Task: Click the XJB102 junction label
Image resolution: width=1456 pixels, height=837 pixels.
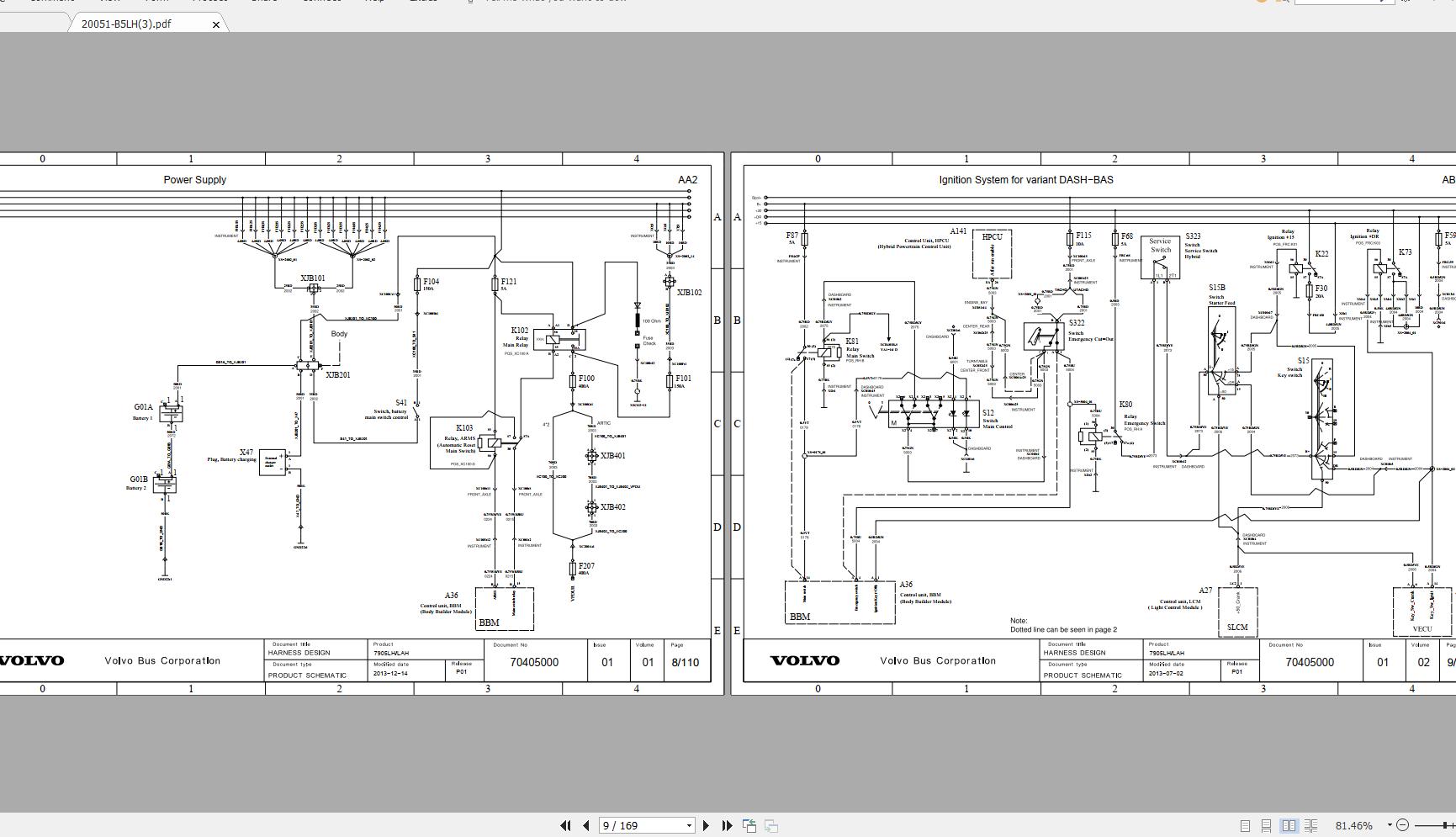Action: pos(689,293)
